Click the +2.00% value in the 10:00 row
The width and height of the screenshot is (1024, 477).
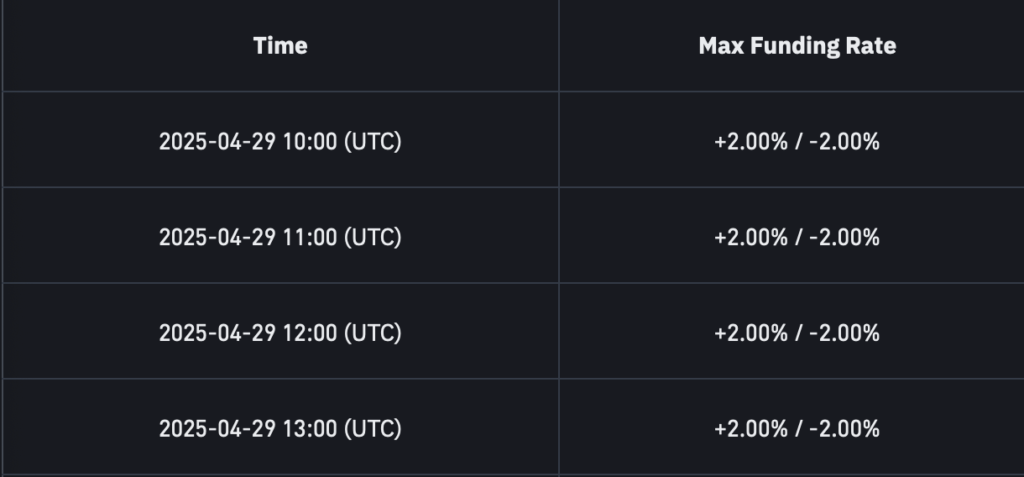751,141
